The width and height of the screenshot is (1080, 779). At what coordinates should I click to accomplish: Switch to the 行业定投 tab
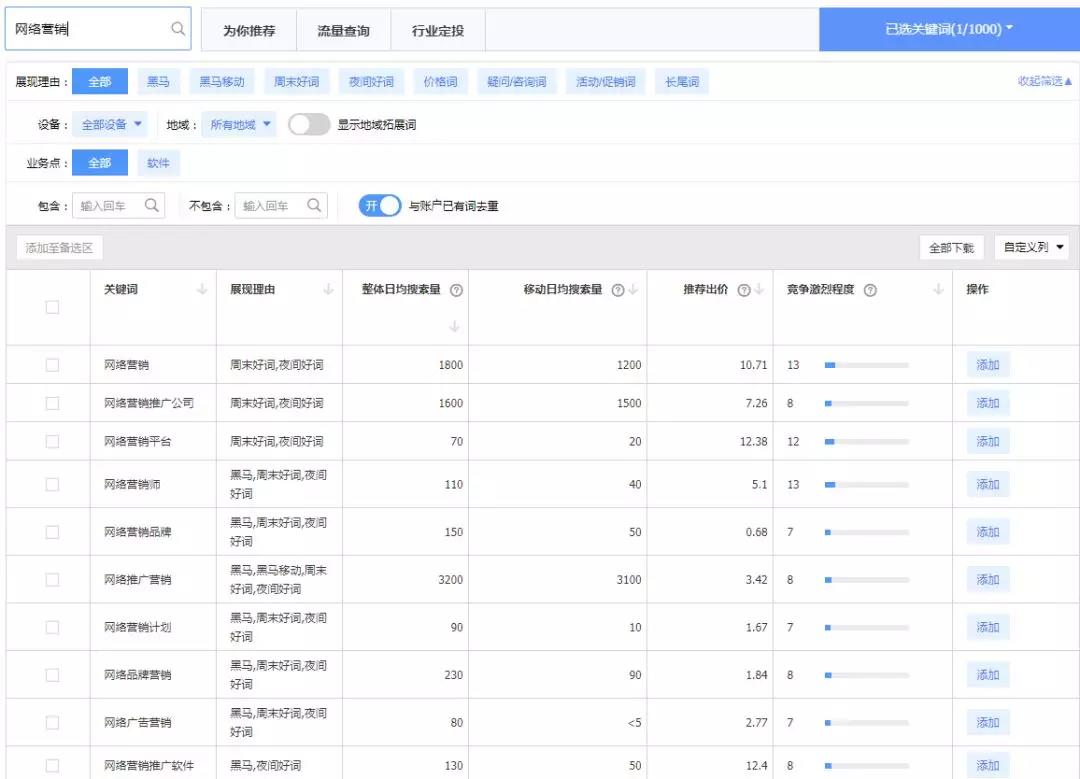pyautogui.click(x=438, y=31)
